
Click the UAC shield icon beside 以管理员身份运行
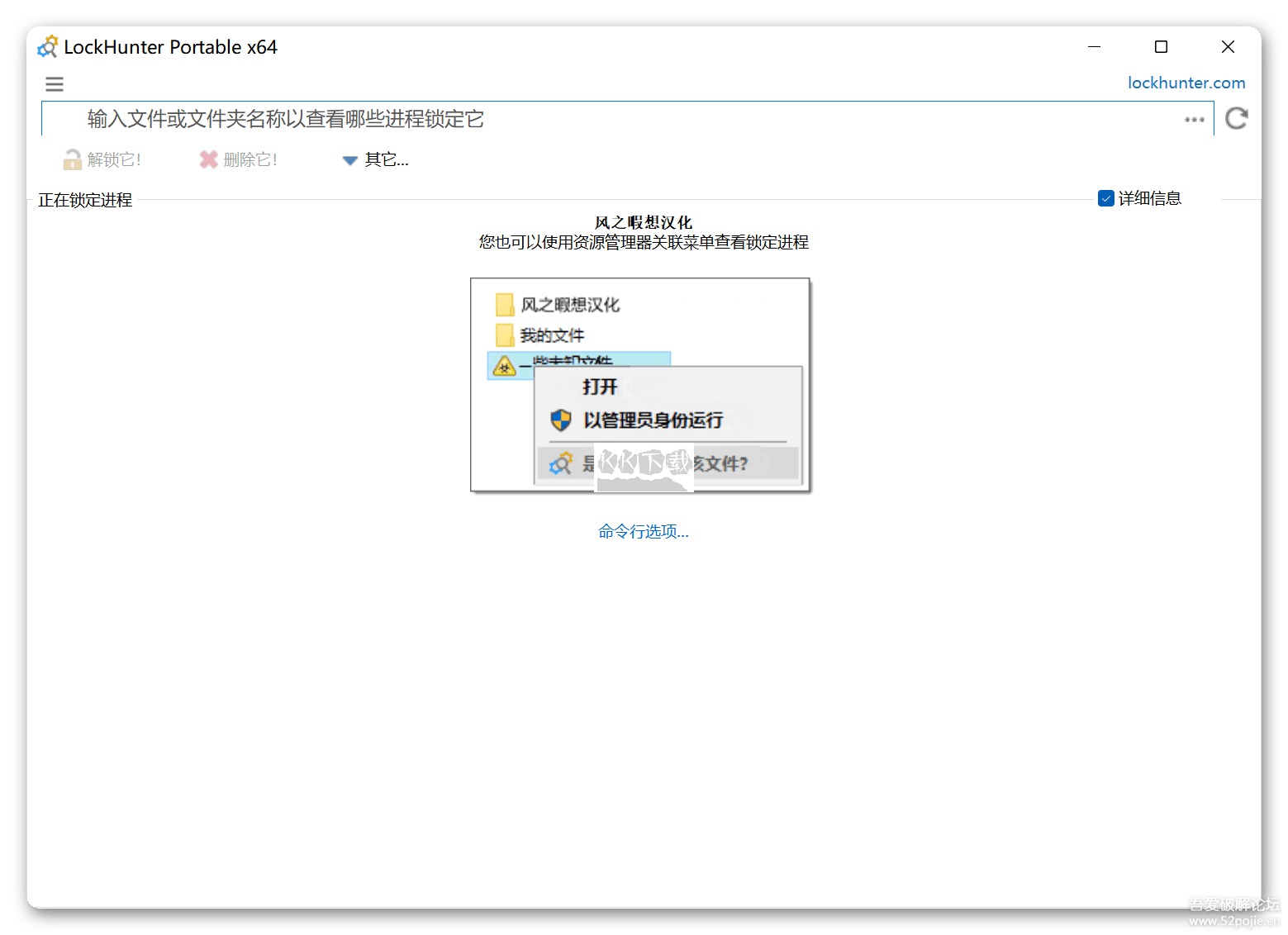coord(561,420)
